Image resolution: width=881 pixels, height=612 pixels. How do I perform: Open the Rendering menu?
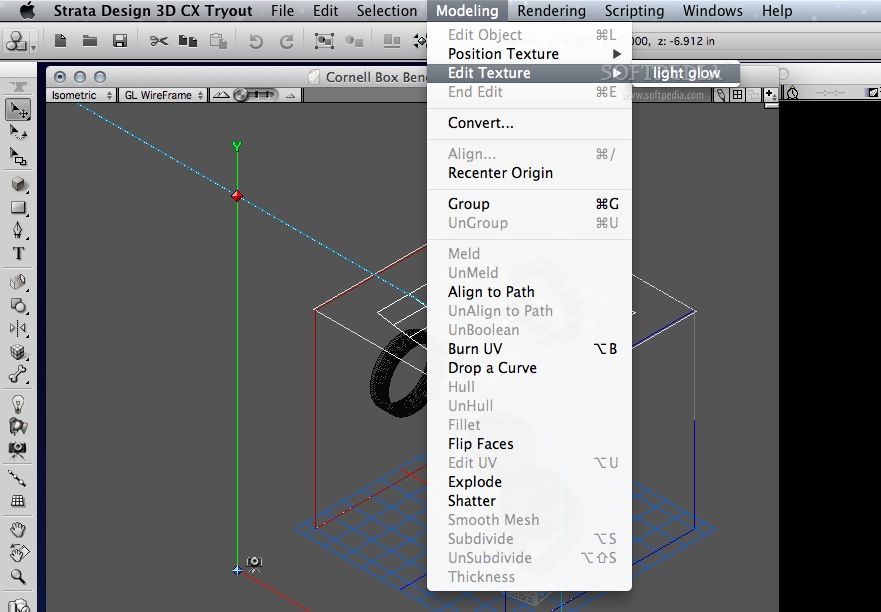pos(551,11)
